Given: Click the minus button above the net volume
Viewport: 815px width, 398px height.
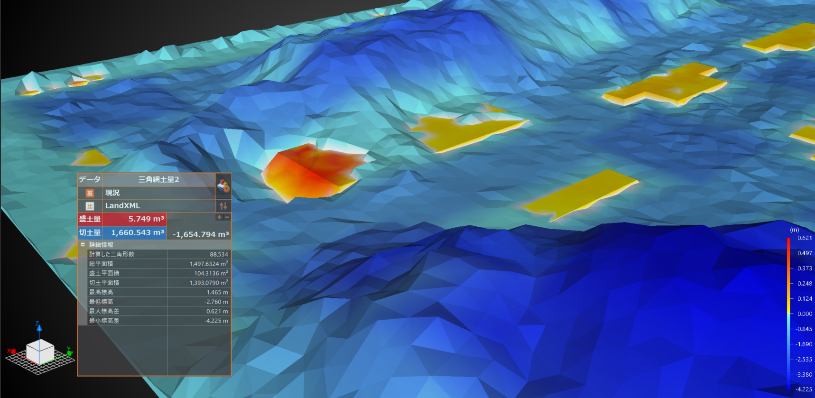Looking at the screenshot, I should tap(226, 217).
